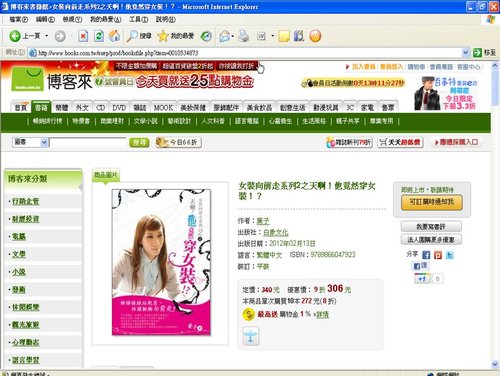The height and width of the screenshot is (376, 500).
Task: Open the History clock icon
Action: tap(206, 36)
